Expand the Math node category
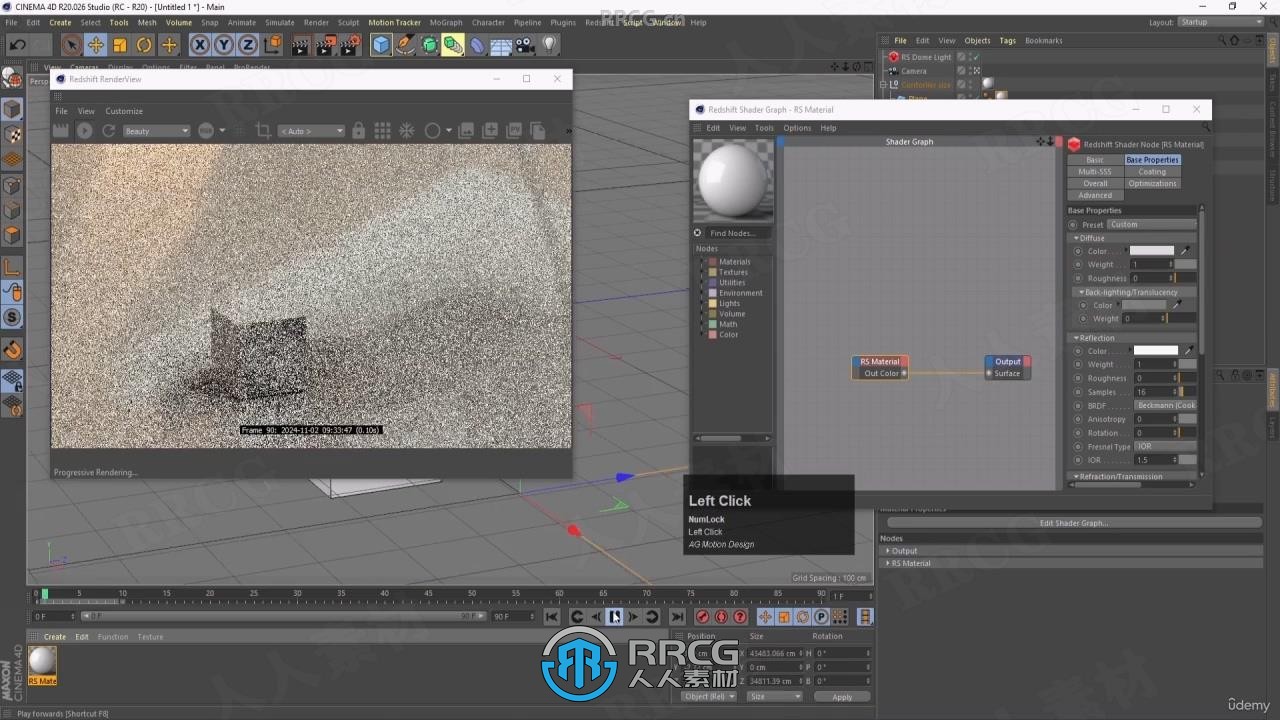The image size is (1280, 720). (702, 324)
